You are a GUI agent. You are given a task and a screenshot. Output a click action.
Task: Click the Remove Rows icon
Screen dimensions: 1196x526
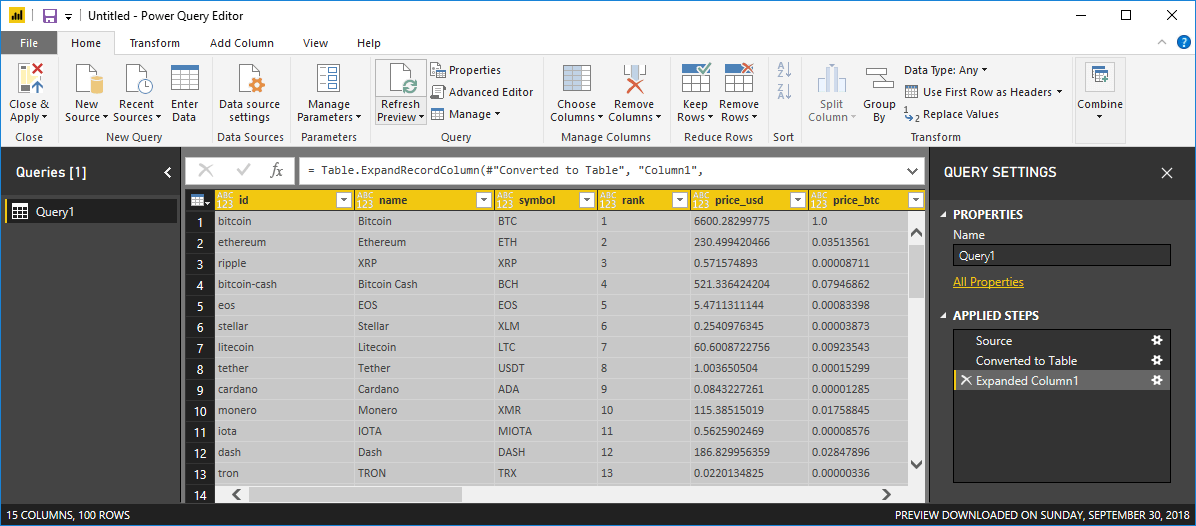[x=739, y=79]
